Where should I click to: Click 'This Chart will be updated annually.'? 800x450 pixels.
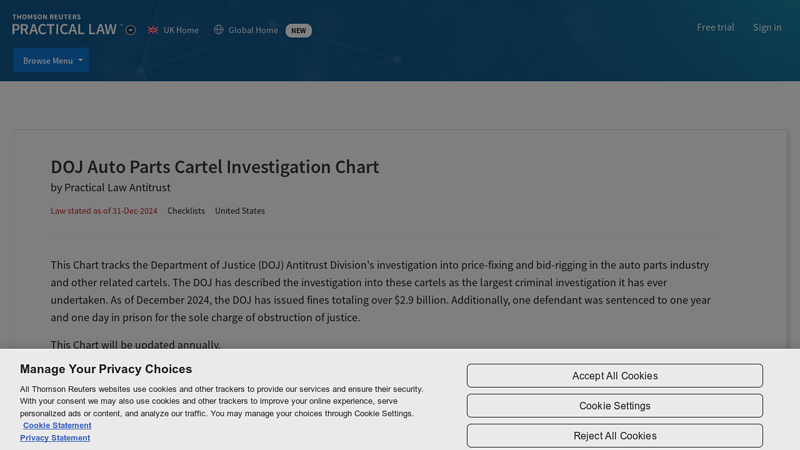[x=136, y=344]
